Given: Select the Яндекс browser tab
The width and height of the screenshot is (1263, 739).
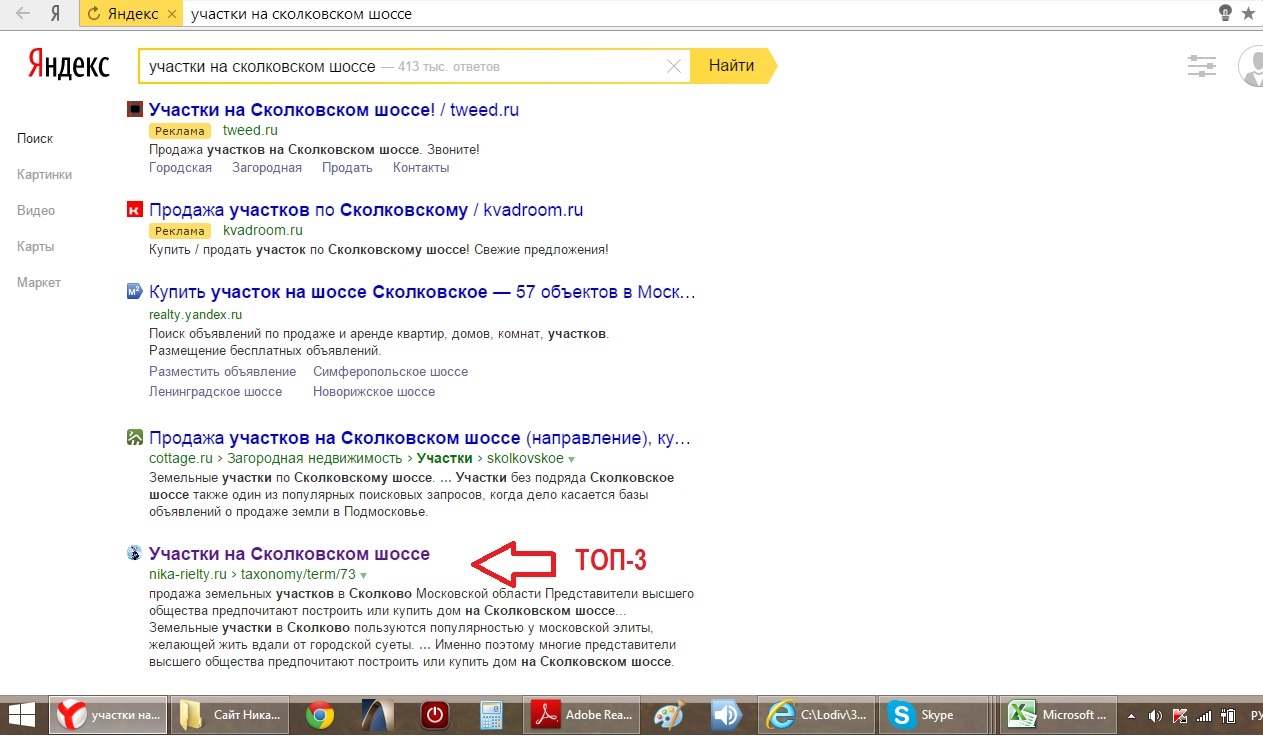Looking at the screenshot, I should click(x=131, y=14).
